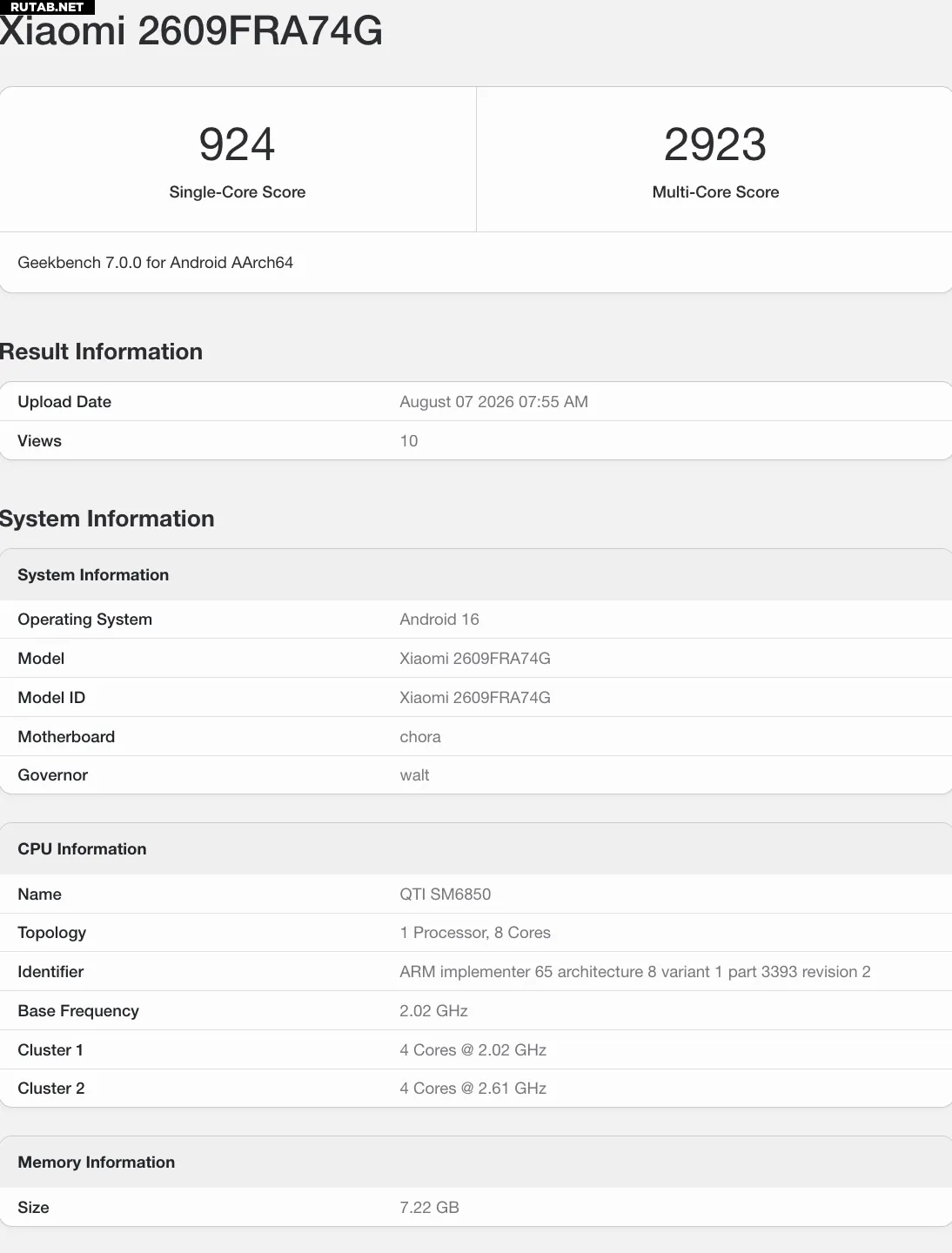Select the Model value Xiaomi 2609FRA74G
This screenshot has height=1253, width=952.
pos(475,659)
